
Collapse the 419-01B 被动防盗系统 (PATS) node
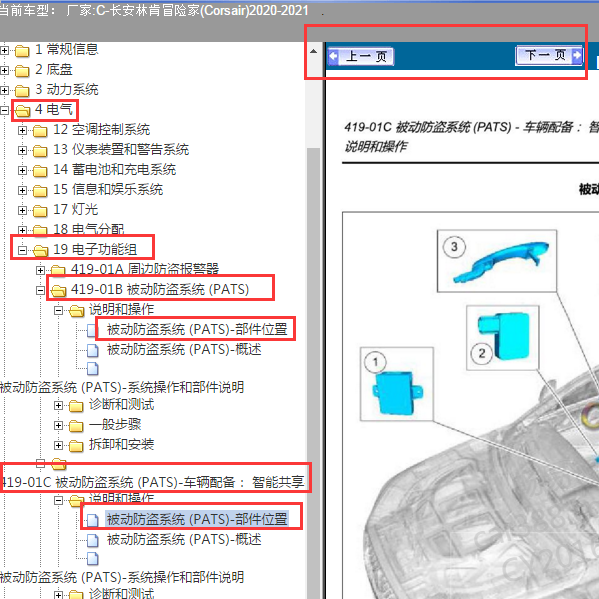tap(40, 290)
